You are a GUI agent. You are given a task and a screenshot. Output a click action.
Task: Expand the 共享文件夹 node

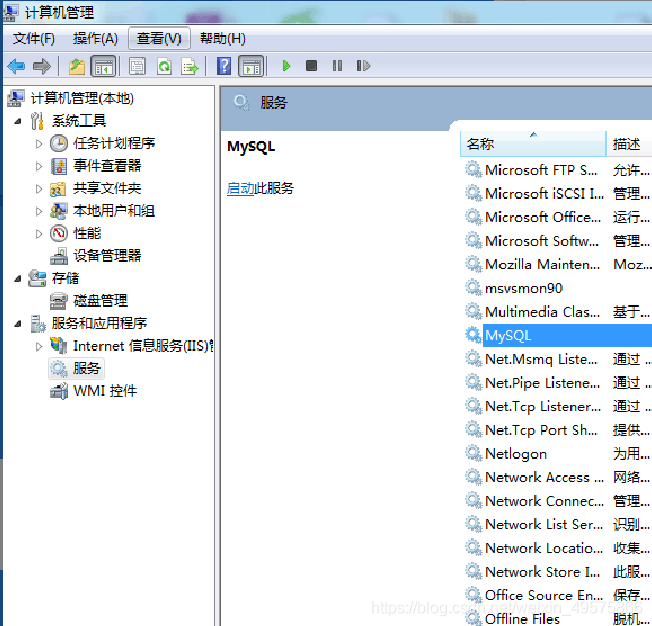click(x=39, y=189)
